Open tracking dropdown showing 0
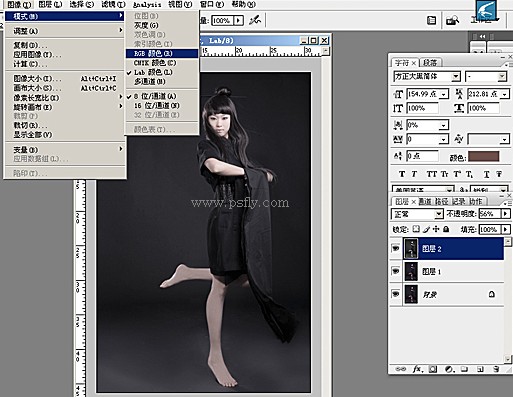Image resolution: width=513 pixels, height=397 pixels. click(x=443, y=139)
